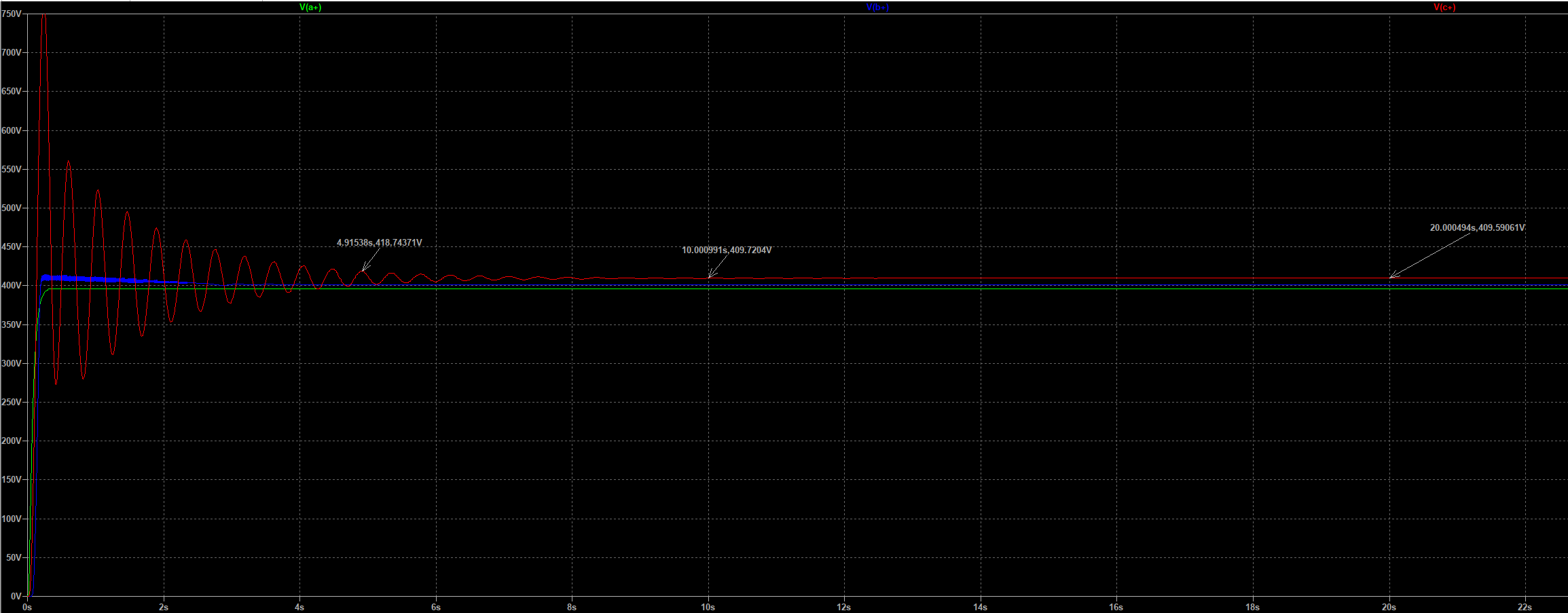Click the 750V label on vertical axis
This screenshot has width=1568, height=613.
pos(11,14)
